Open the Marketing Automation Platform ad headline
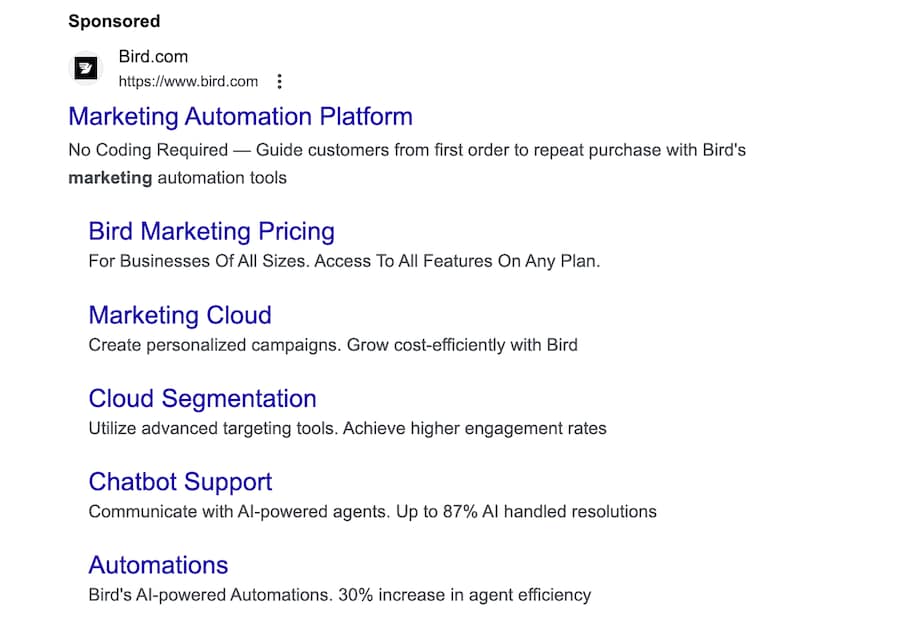The image size is (900, 621). coord(240,116)
